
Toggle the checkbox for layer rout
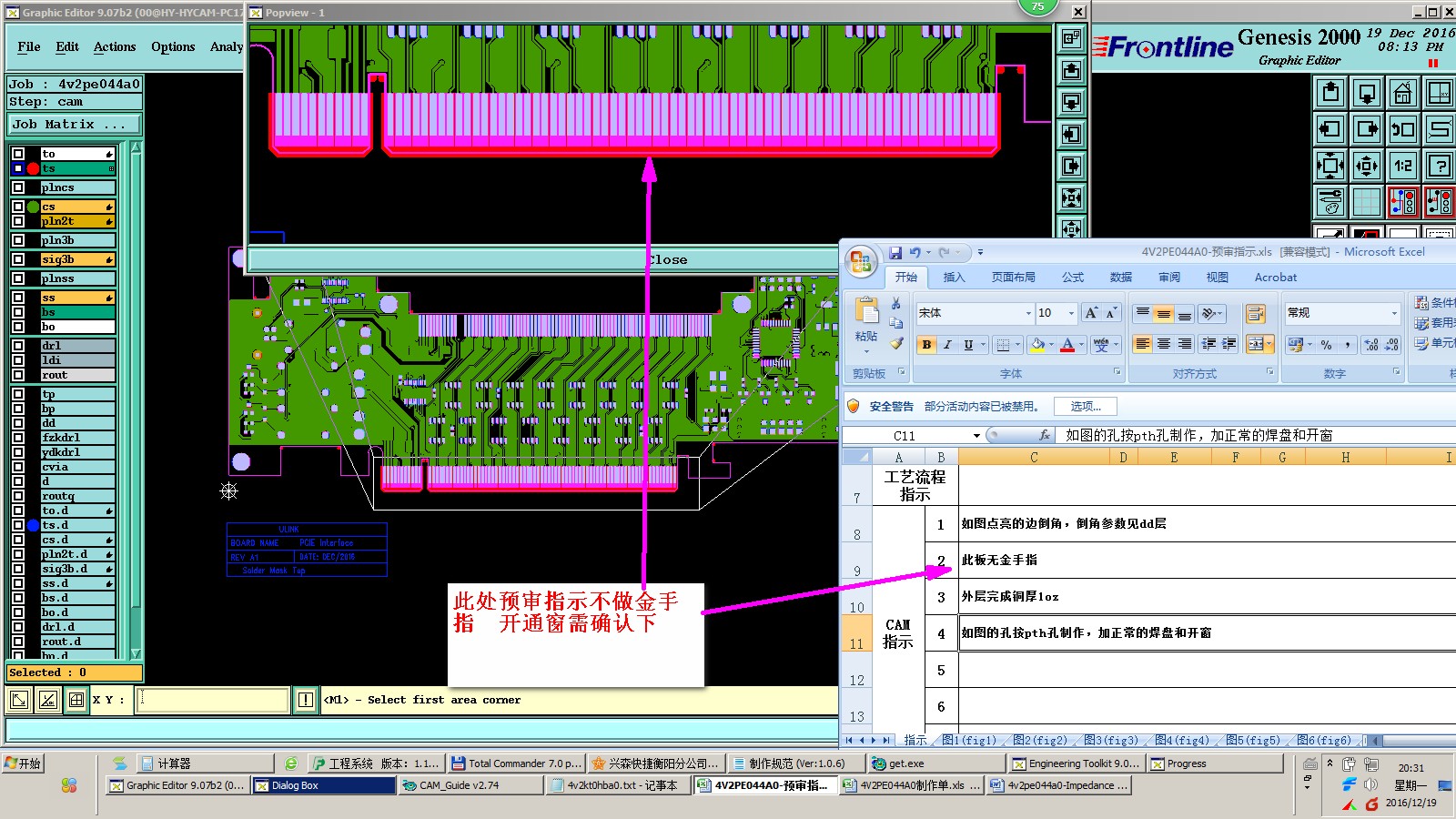point(18,375)
